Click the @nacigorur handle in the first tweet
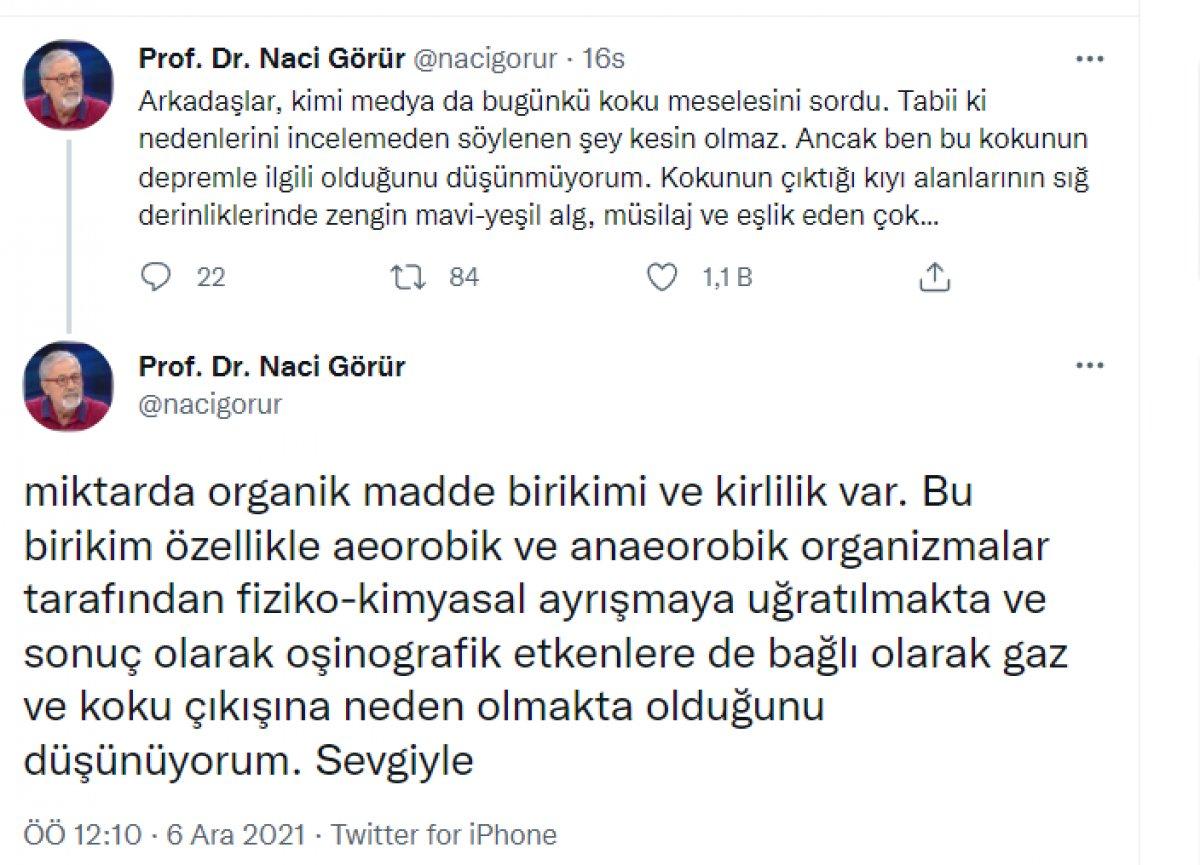Screen dimensions: 1200x865 click(482, 59)
